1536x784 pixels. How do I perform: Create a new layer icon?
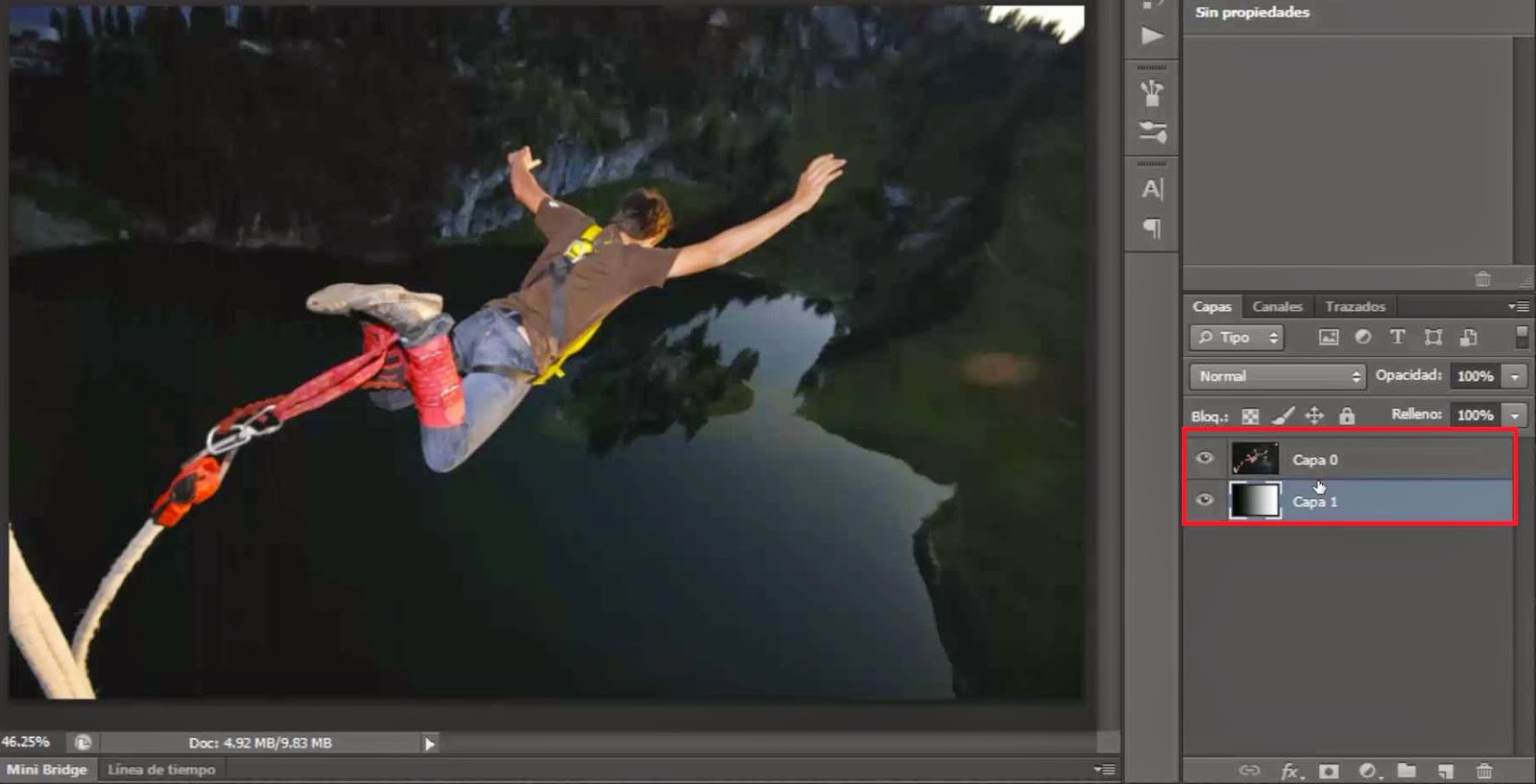[1446, 771]
